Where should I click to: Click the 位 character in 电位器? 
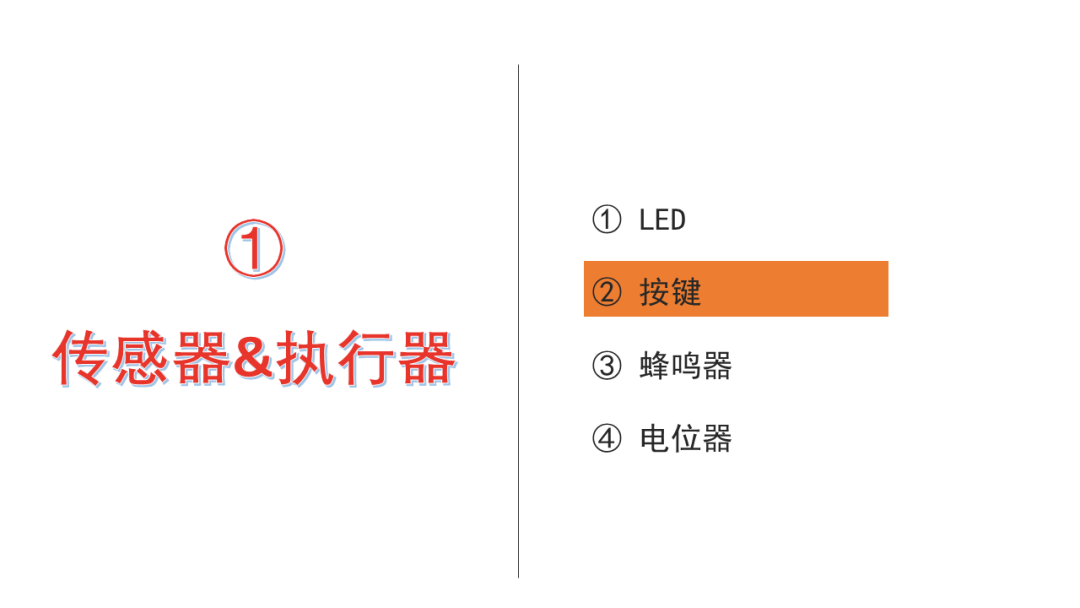[685, 439]
